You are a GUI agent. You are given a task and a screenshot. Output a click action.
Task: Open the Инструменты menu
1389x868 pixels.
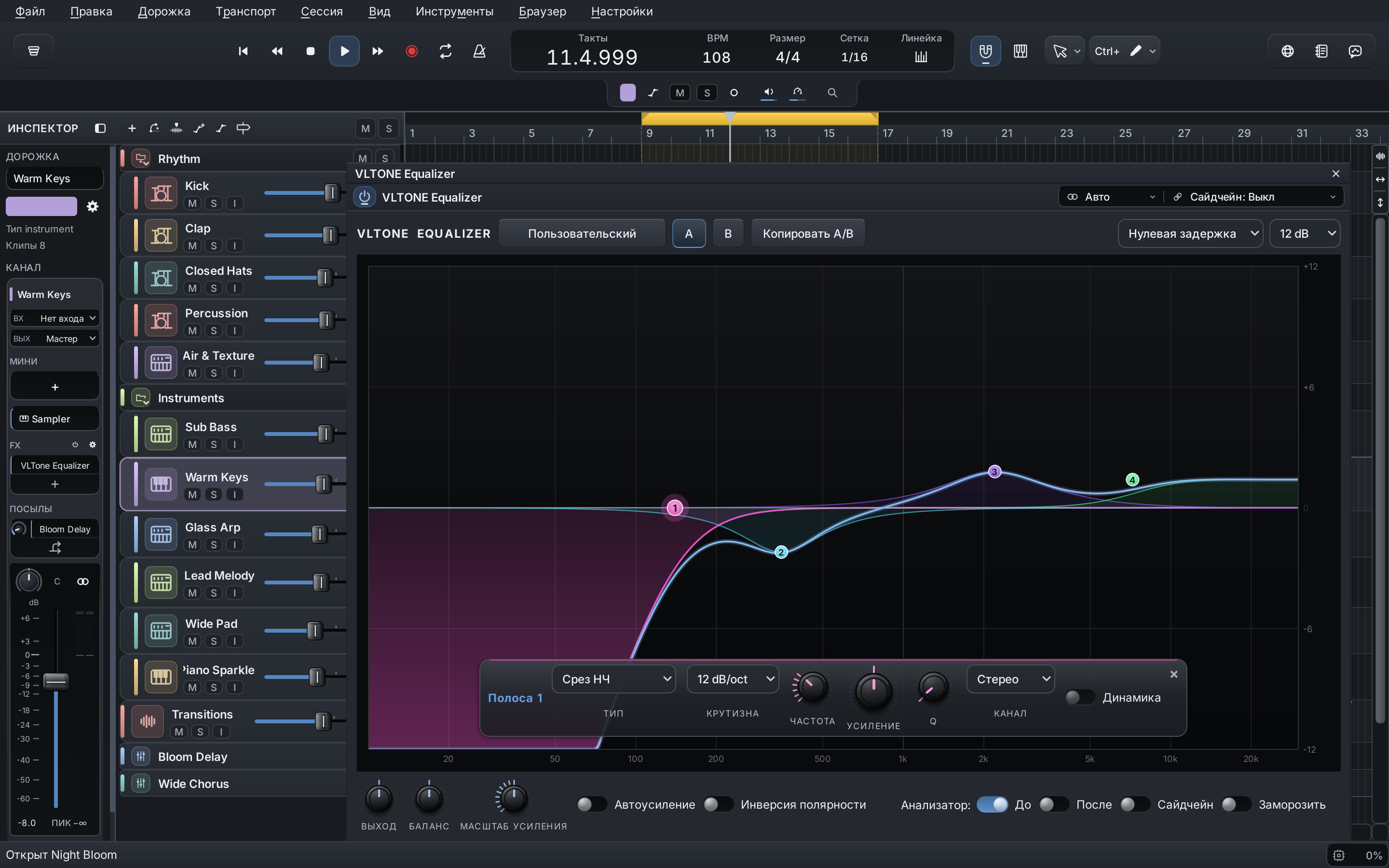click(454, 12)
